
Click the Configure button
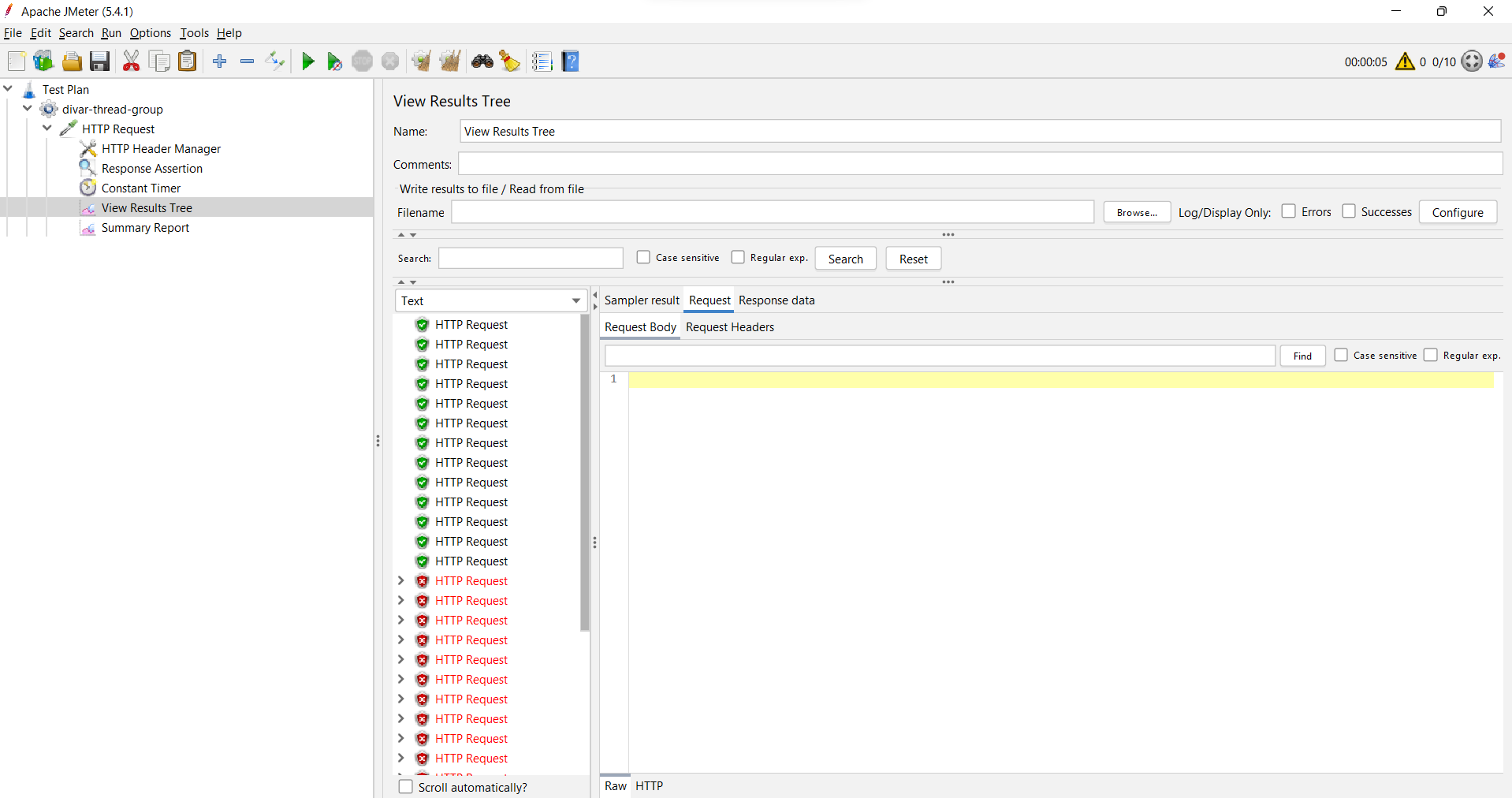(1458, 212)
